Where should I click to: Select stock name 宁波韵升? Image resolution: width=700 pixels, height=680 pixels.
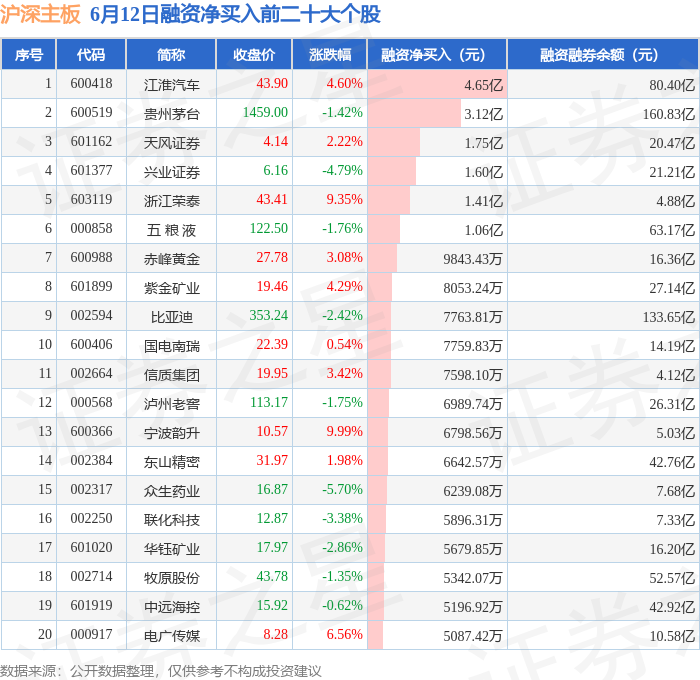pos(171,433)
